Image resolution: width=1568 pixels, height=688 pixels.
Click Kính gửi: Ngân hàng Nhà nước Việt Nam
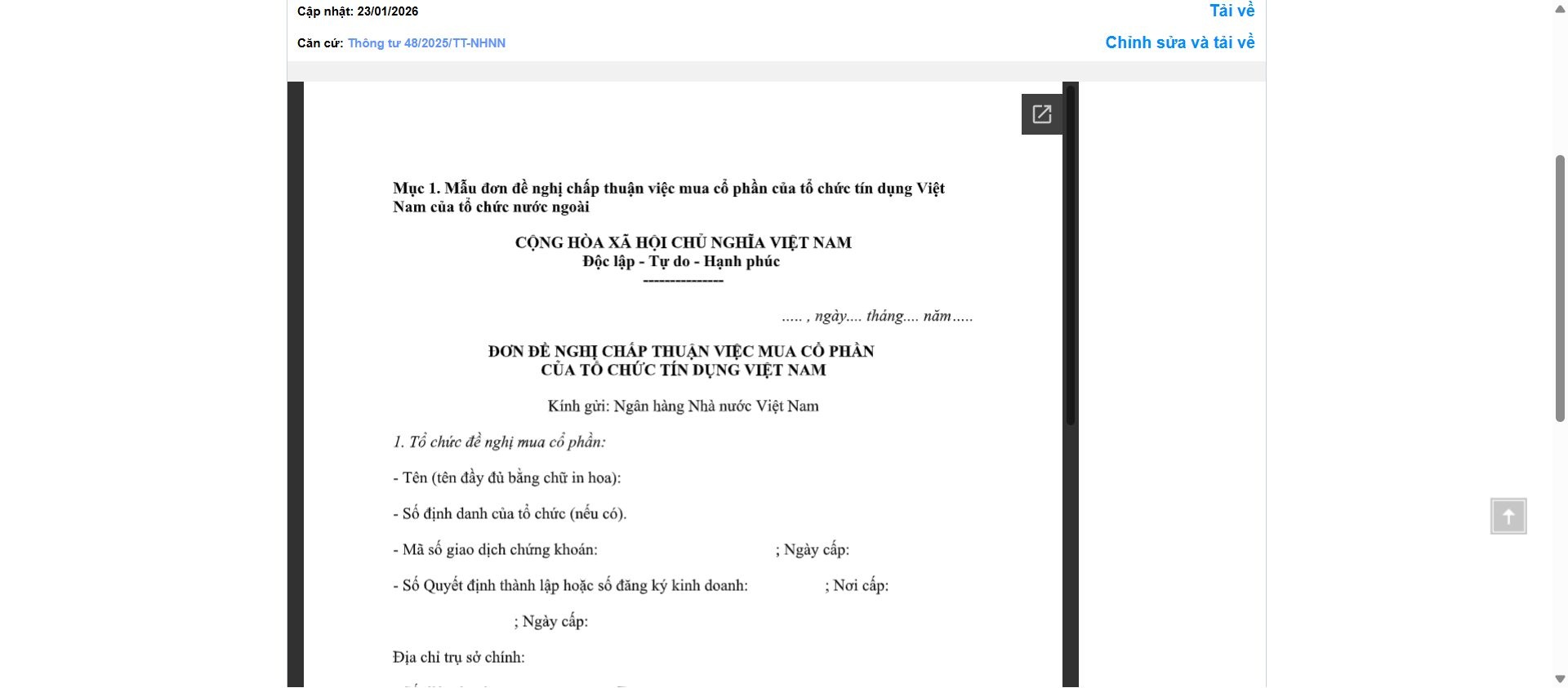[x=683, y=406]
